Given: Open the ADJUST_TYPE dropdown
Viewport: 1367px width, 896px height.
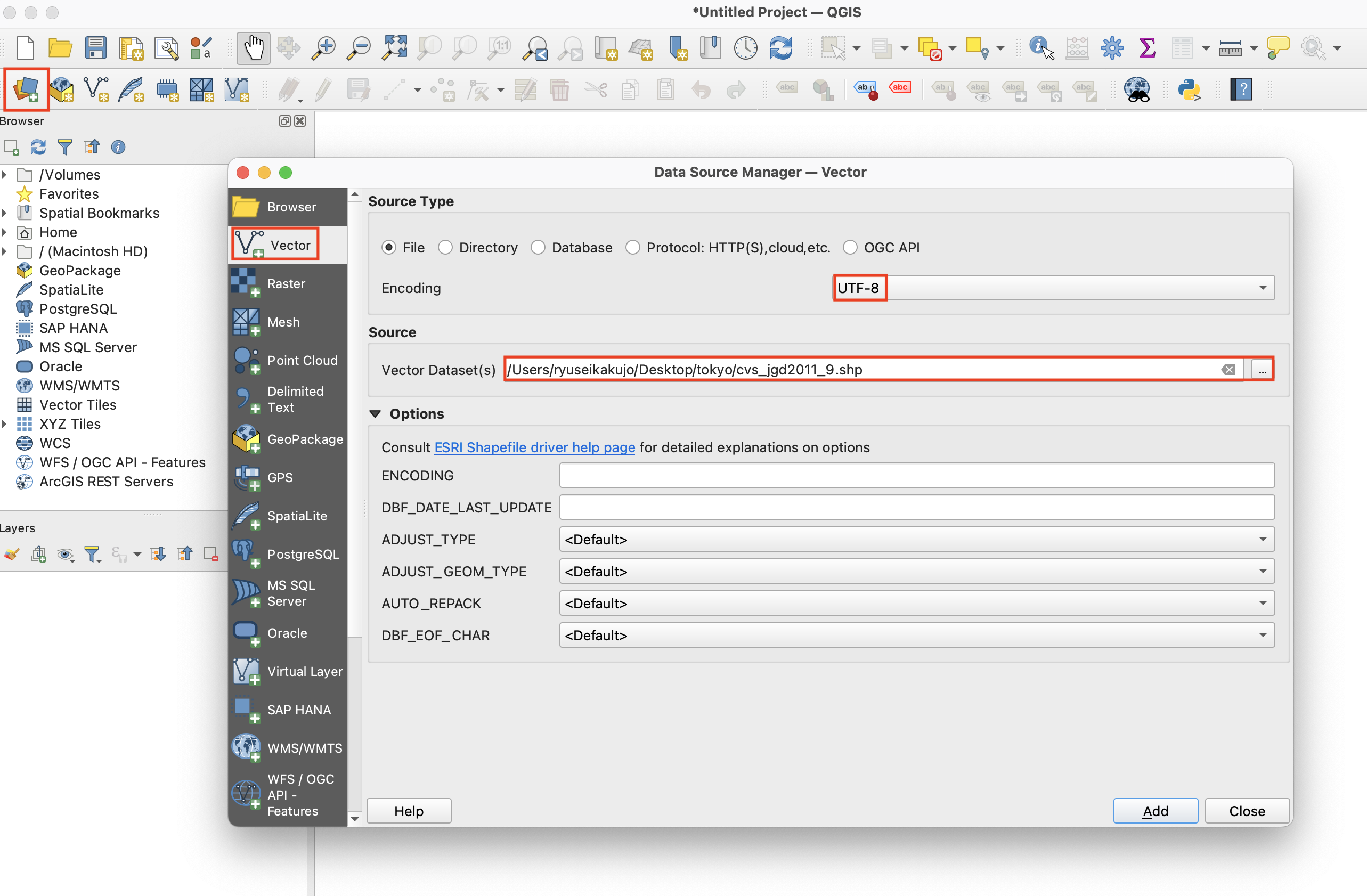Looking at the screenshot, I should pos(917,539).
